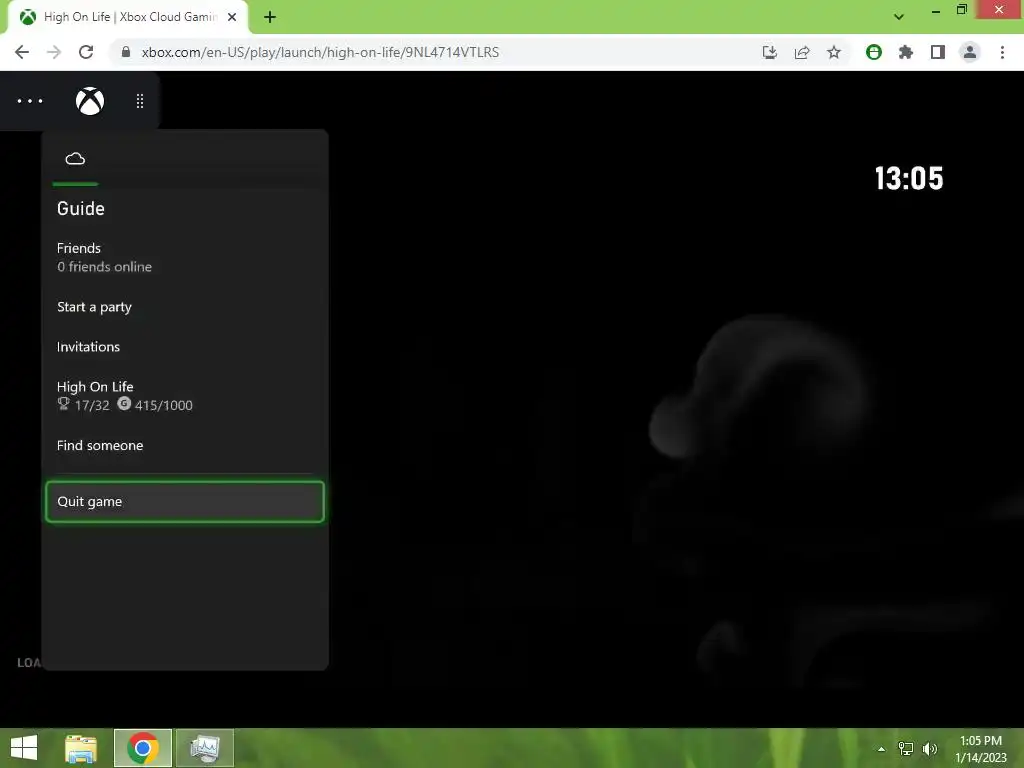Screen dimensions: 1024x768
Task: View site security lock information
Action: [126, 52]
